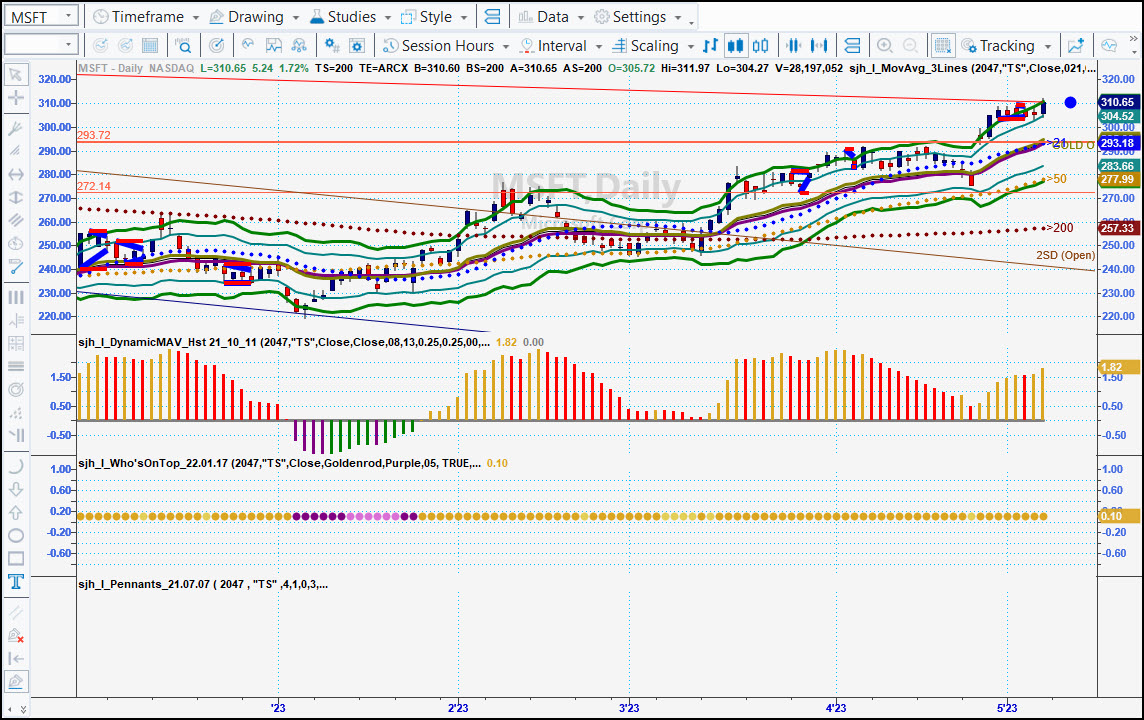Toggle the filled candlestick chart style
The height and width of the screenshot is (720, 1144).
coord(735,46)
